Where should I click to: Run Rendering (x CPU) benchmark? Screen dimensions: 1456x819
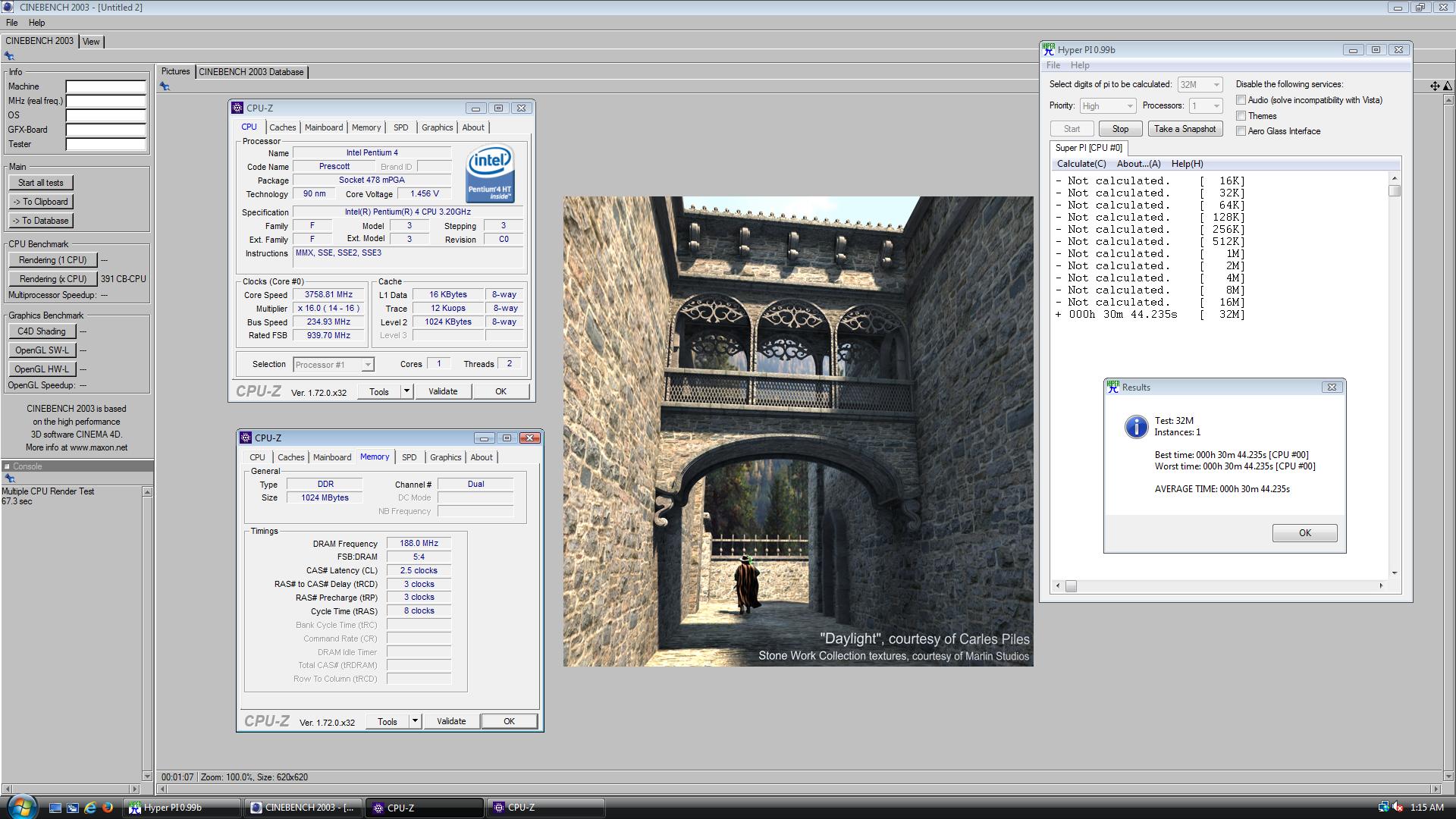(53, 279)
